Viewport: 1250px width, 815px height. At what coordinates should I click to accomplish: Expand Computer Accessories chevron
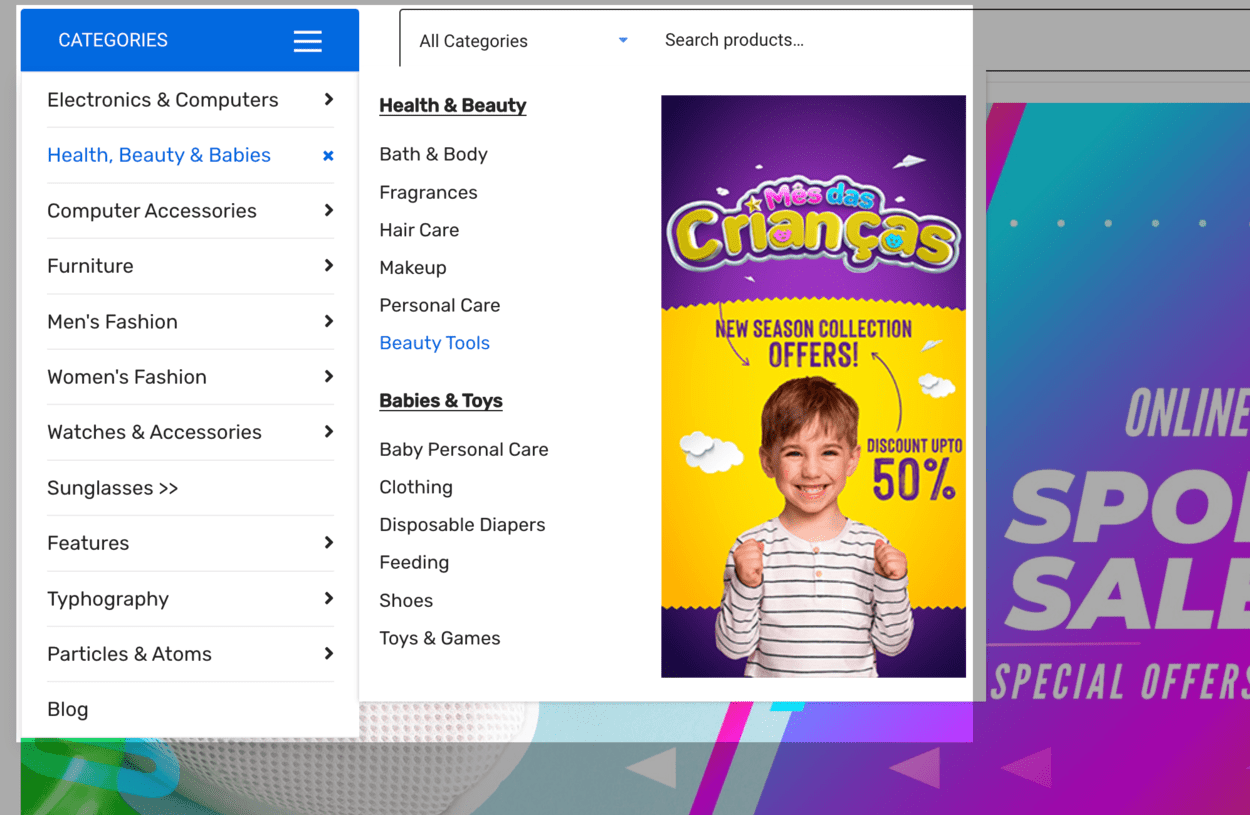coord(329,210)
